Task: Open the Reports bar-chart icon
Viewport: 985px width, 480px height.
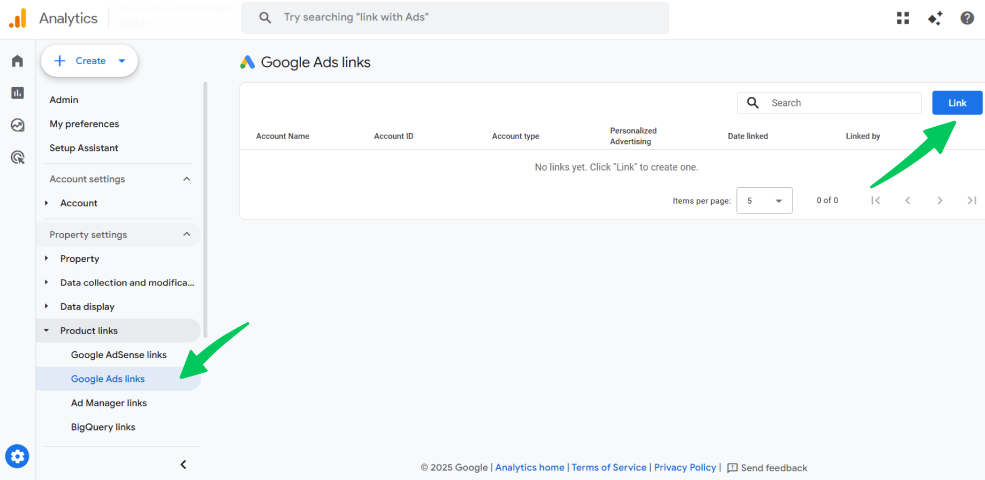Action: (x=18, y=93)
